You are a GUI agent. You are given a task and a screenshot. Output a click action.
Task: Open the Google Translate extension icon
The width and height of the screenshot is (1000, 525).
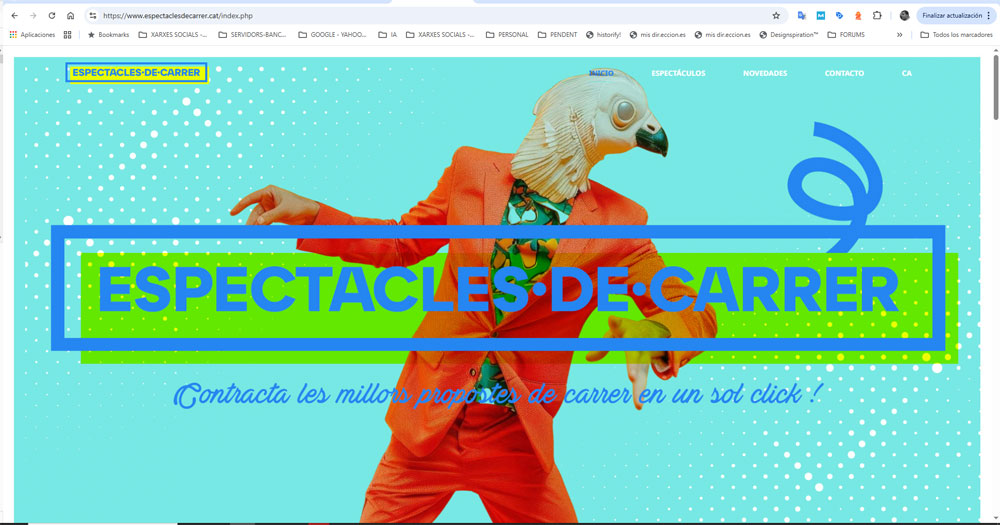(802, 16)
